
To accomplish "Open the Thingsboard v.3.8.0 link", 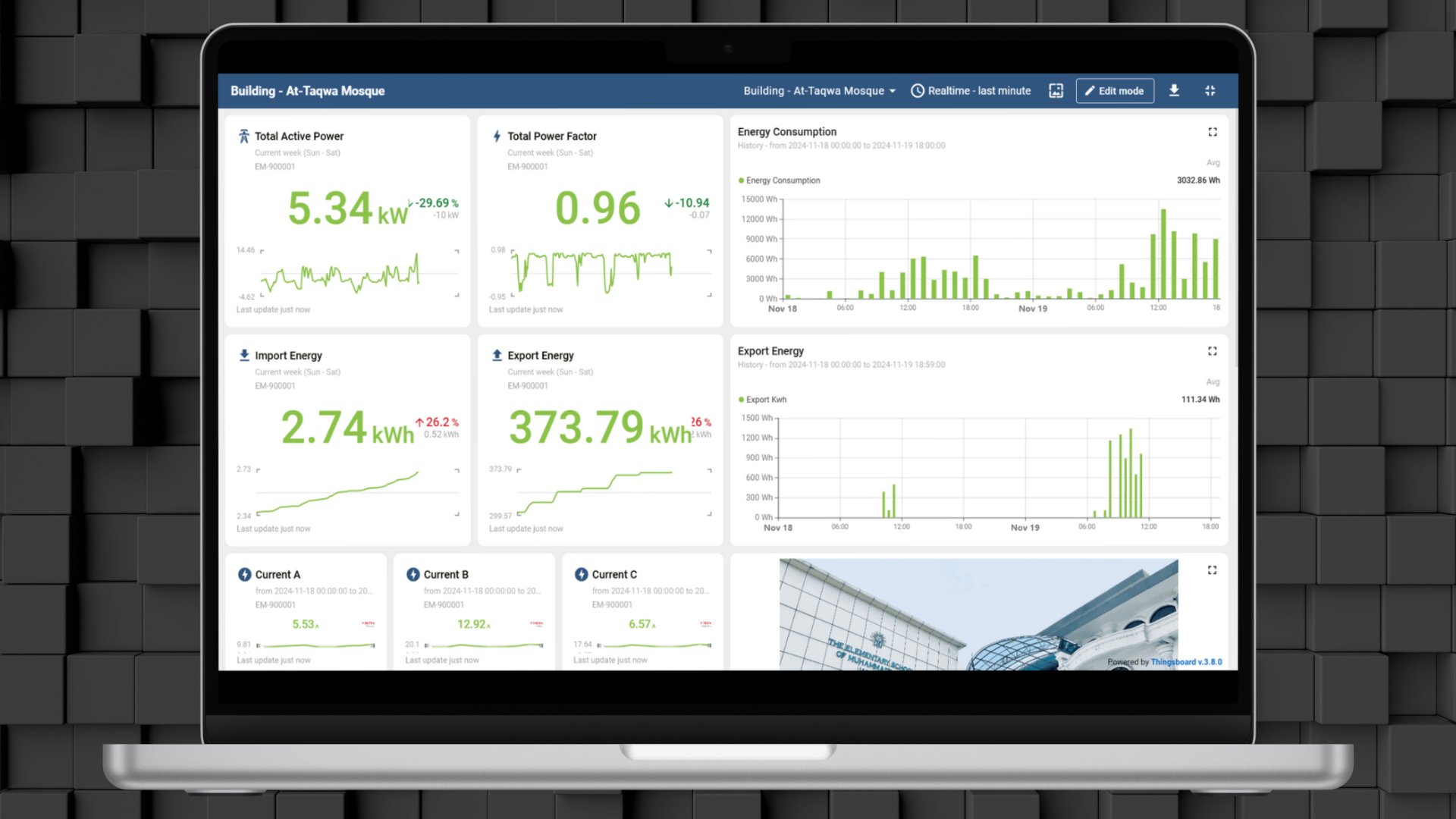I will tap(1186, 662).
